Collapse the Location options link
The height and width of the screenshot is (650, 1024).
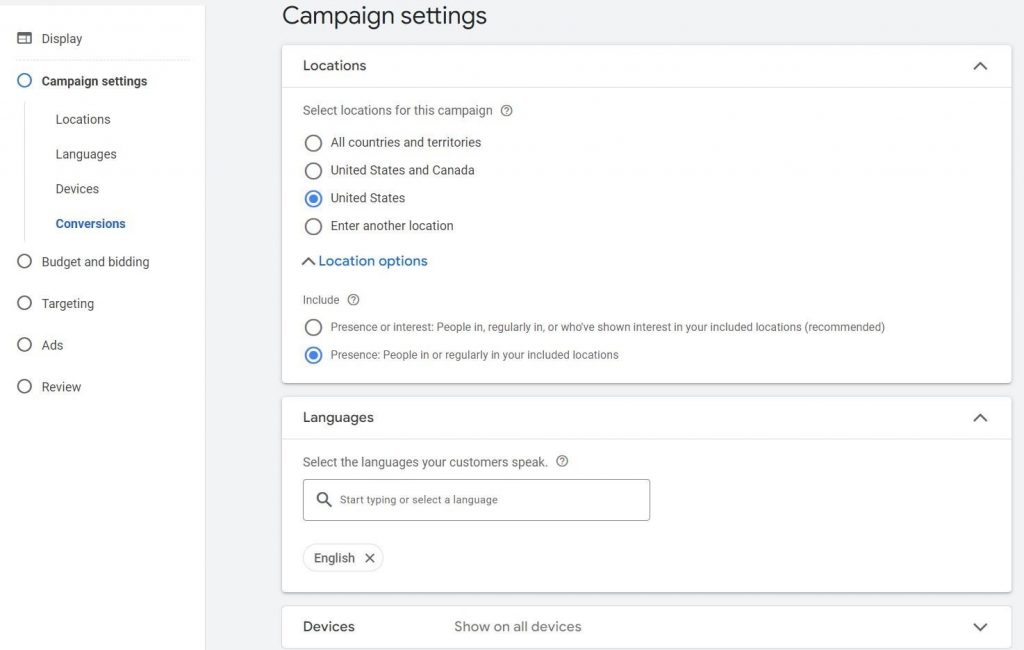[365, 261]
